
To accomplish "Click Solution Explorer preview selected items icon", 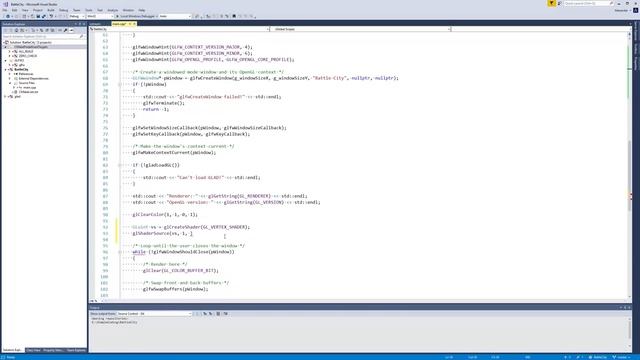I will [x=71, y=30].
